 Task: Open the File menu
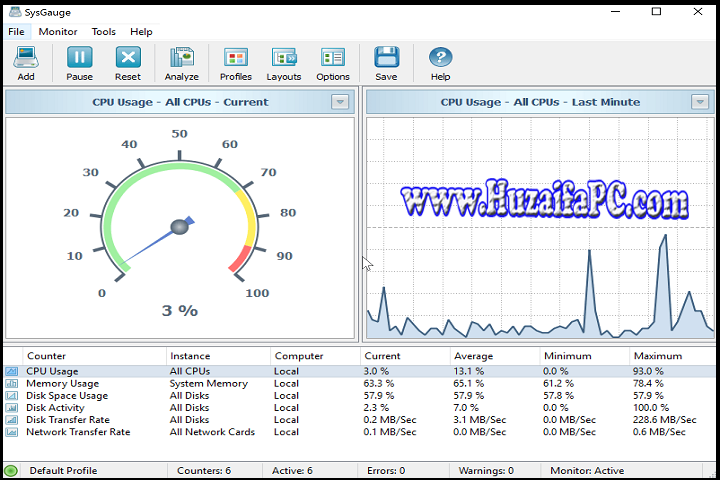[x=16, y=32]
